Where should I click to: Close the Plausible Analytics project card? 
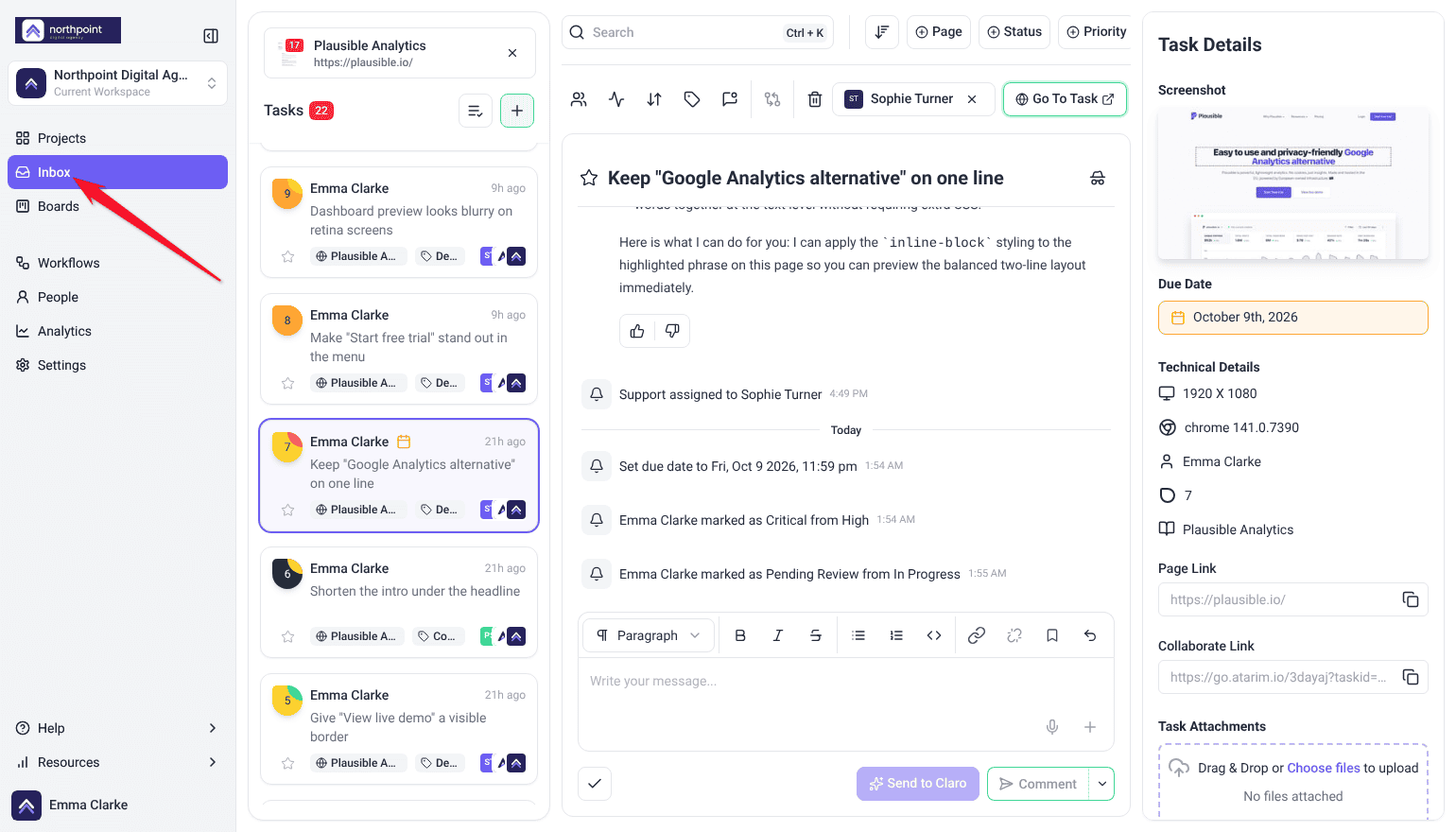[512, 53]
